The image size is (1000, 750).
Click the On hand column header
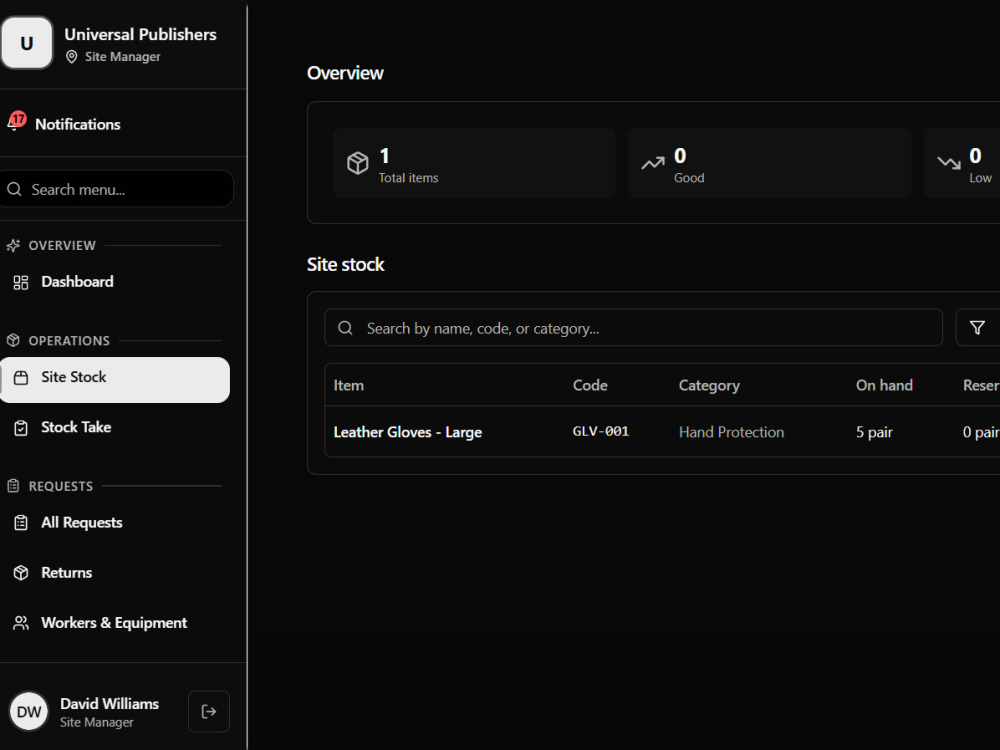point(884,385)
